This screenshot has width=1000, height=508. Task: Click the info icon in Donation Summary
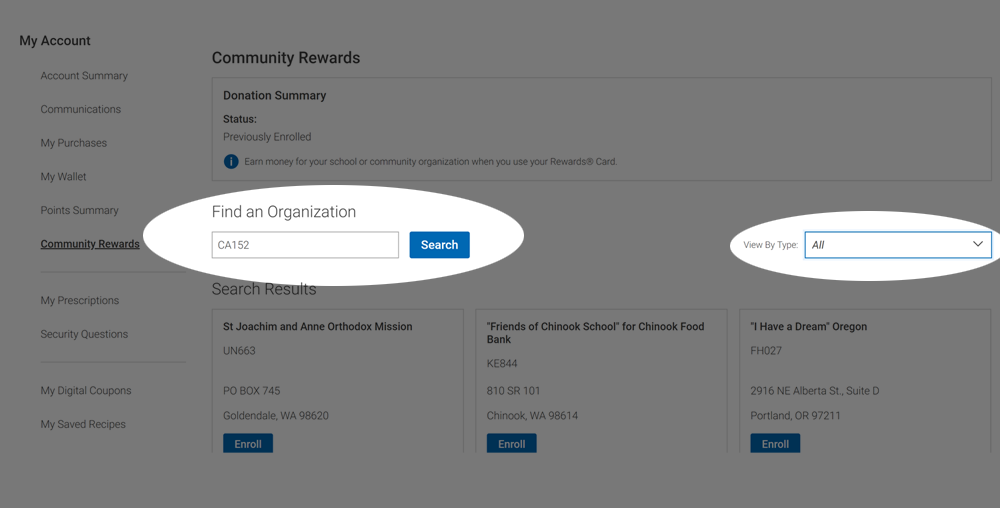click(x=231, y=161)
